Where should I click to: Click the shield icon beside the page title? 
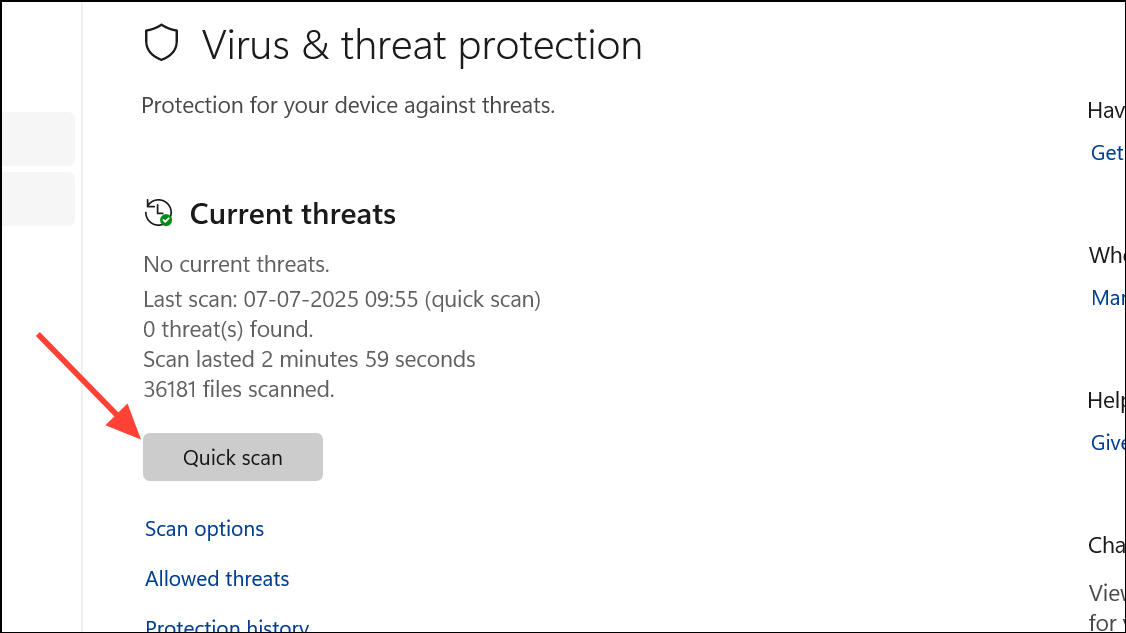click(161, 45)
